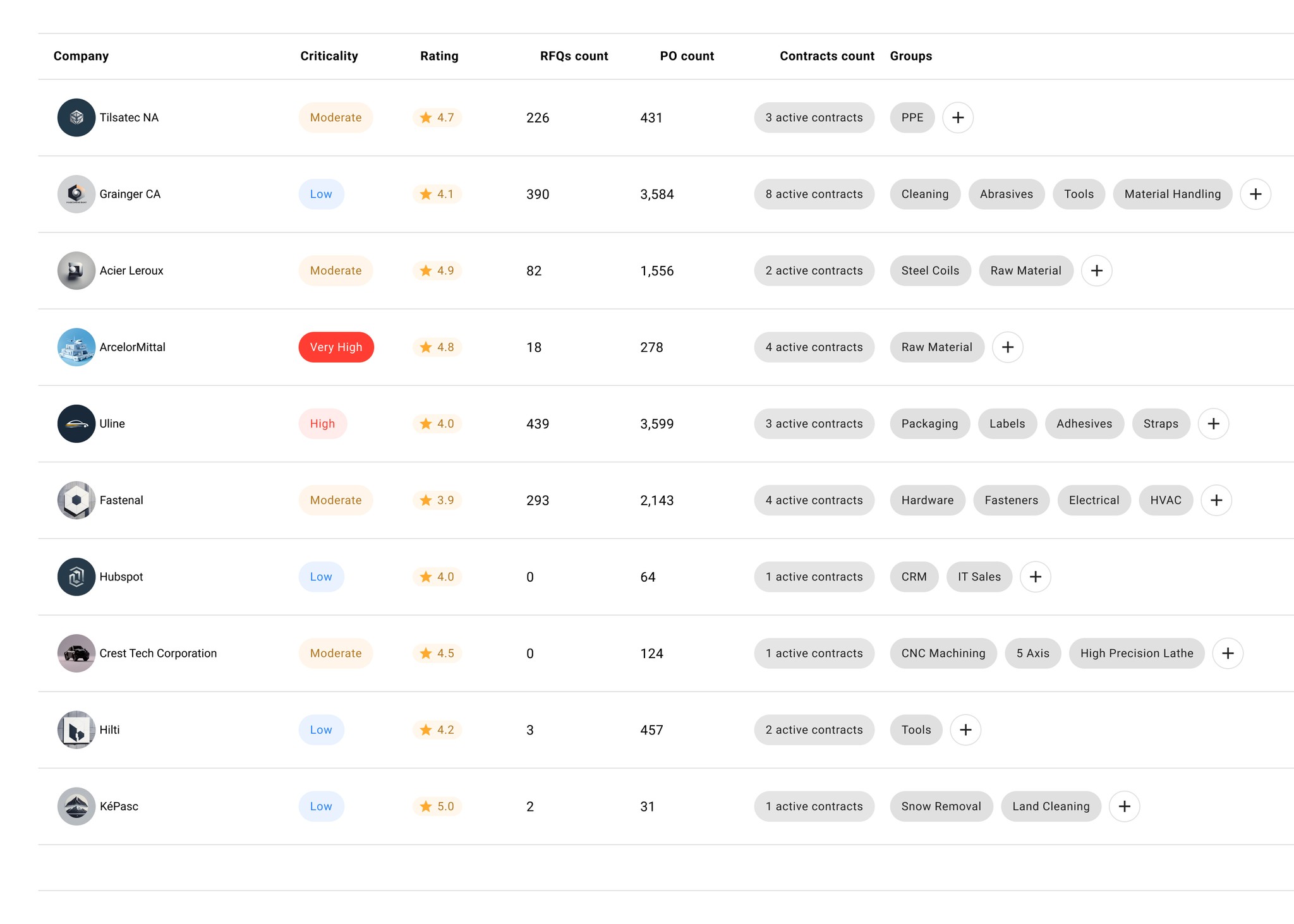Sort by the Contracts count column header
1294x924 pixels.
tap(827, 56)
